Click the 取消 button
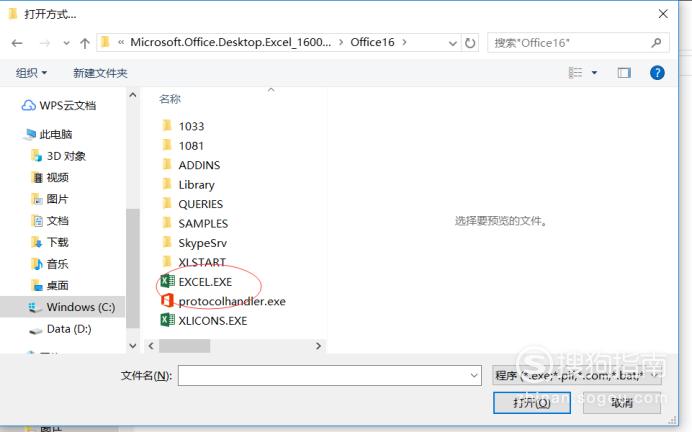Image resolution: width=692 pixels, height=432 pixels. pyautogui.click(x=622, y=403)
